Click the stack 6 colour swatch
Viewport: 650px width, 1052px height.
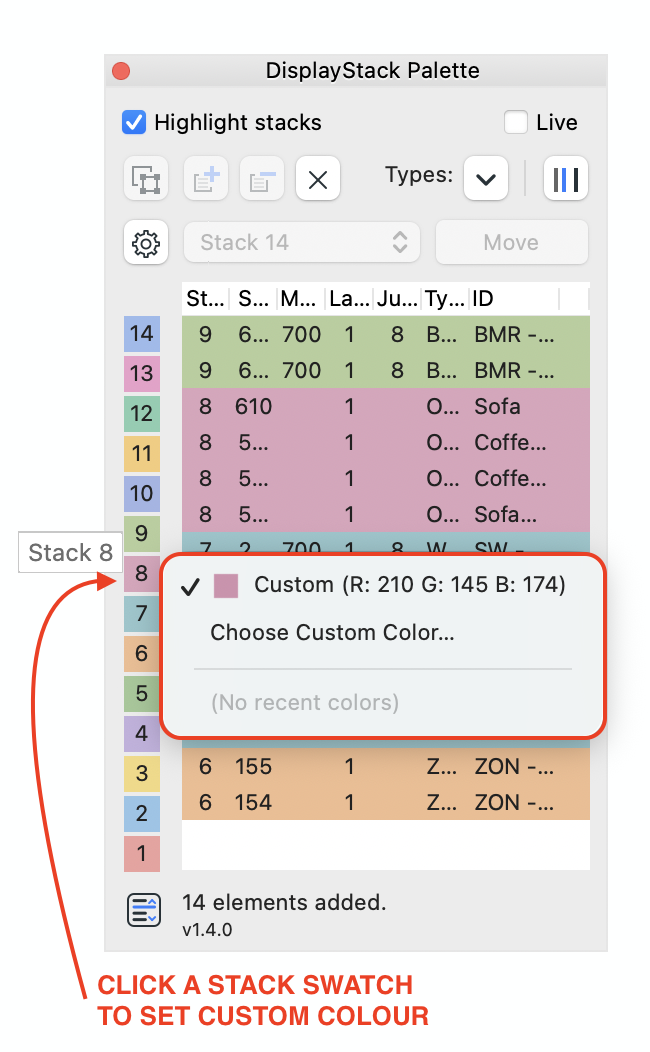[x=142, y=653]
